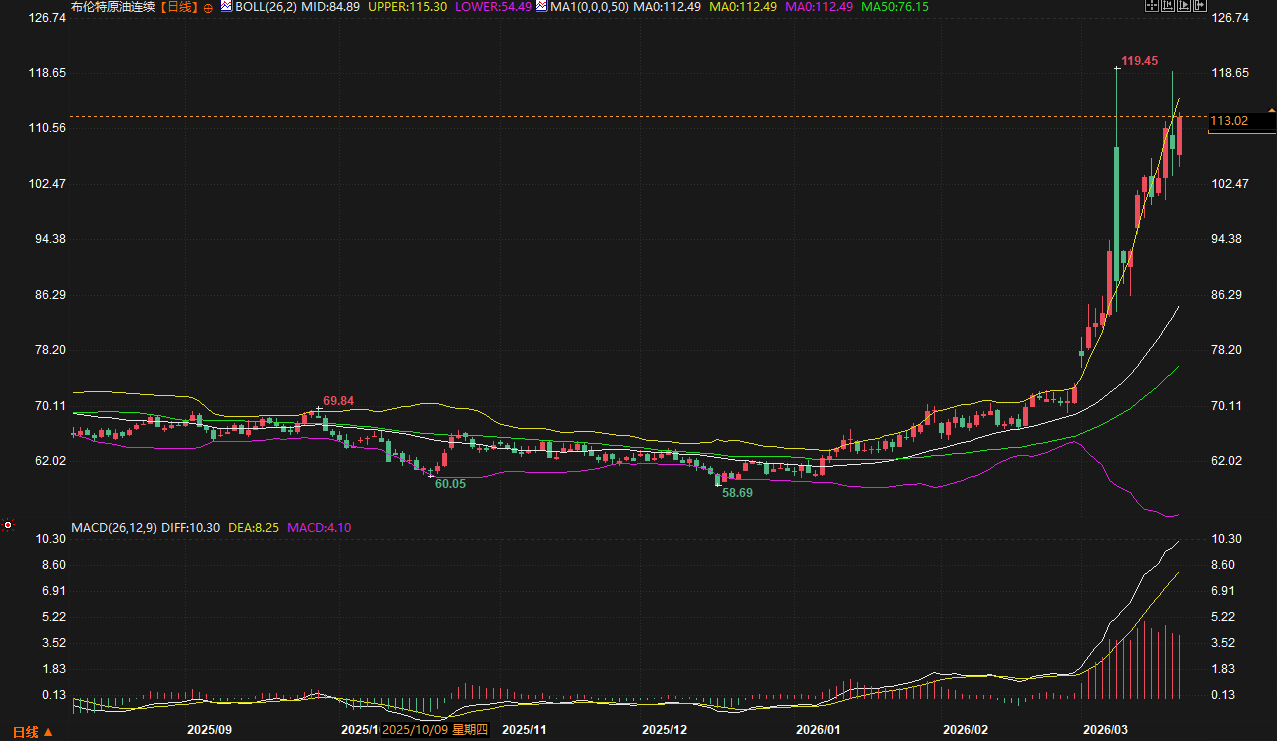Click the 【日线】 period label in the header
Screen dimensions: 1277x741
click(x=179, y=7)
